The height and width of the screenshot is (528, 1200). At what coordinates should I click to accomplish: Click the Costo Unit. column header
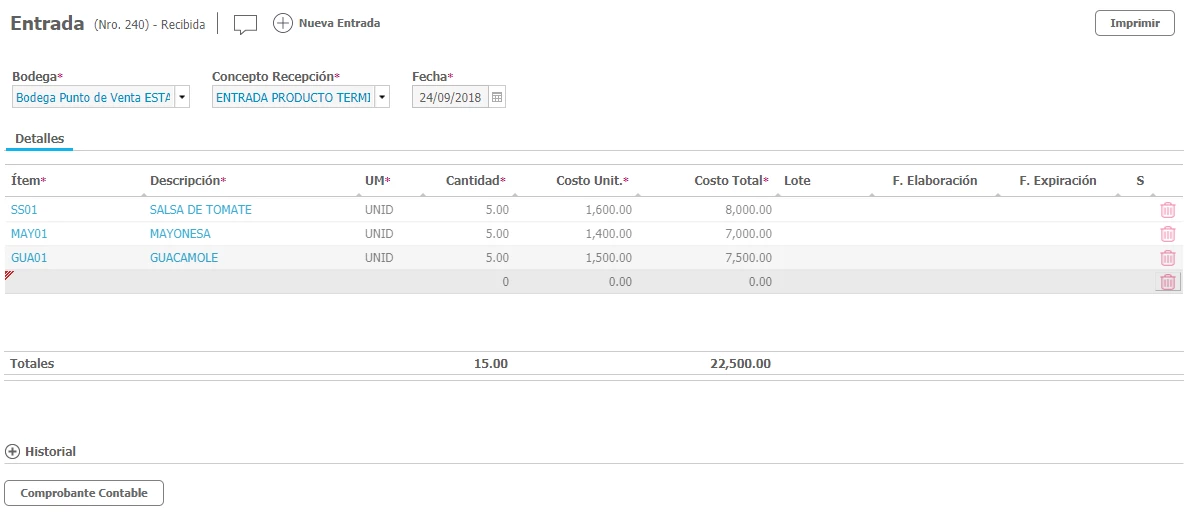coord(590,181)
